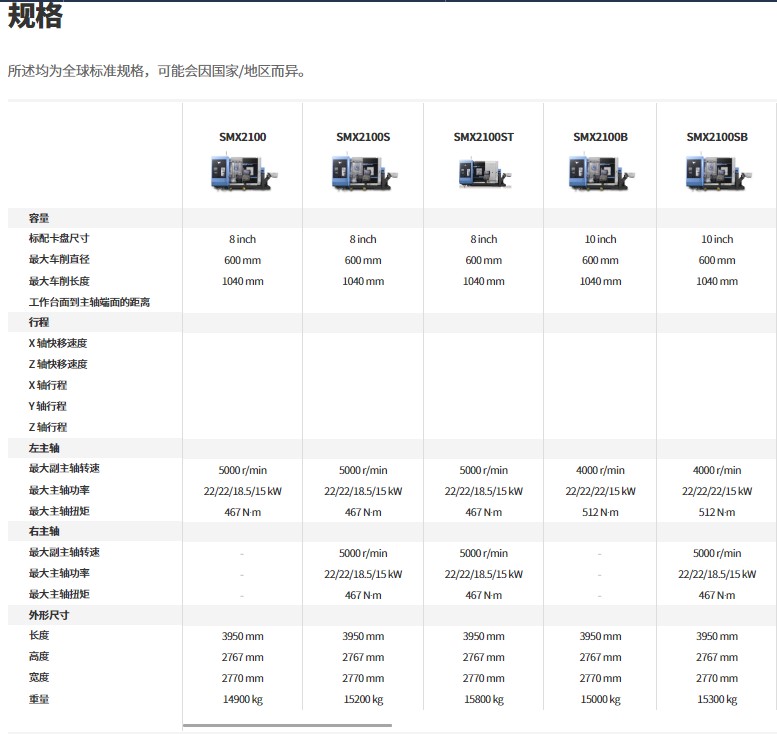
Task: Click 15200 kg weight for SMX2100S
Action: pos(363,699)
